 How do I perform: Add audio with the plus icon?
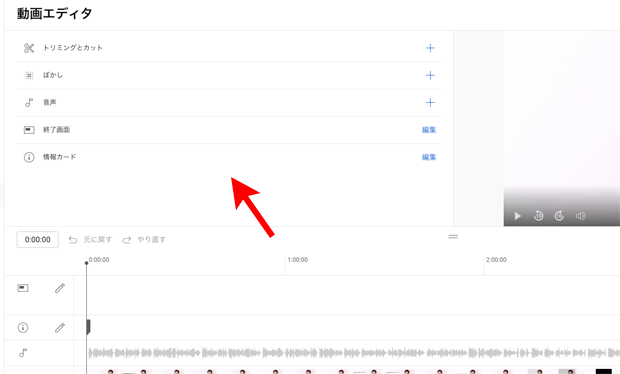pos(430,103)
